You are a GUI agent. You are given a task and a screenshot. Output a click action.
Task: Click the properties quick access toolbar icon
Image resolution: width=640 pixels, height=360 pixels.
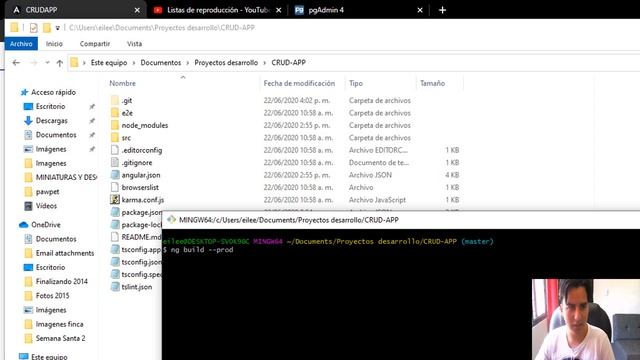click(33, 28)
